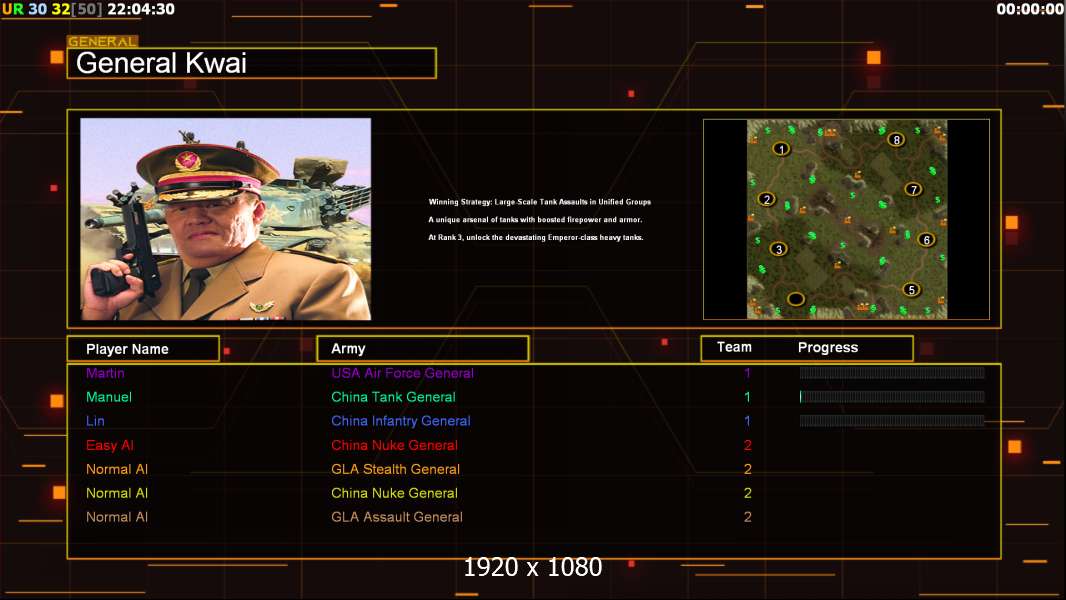The image size is (1066, 600).
Task: Click the unnumbered black start marker on the minimap
Action: click(x=796, y=298)
